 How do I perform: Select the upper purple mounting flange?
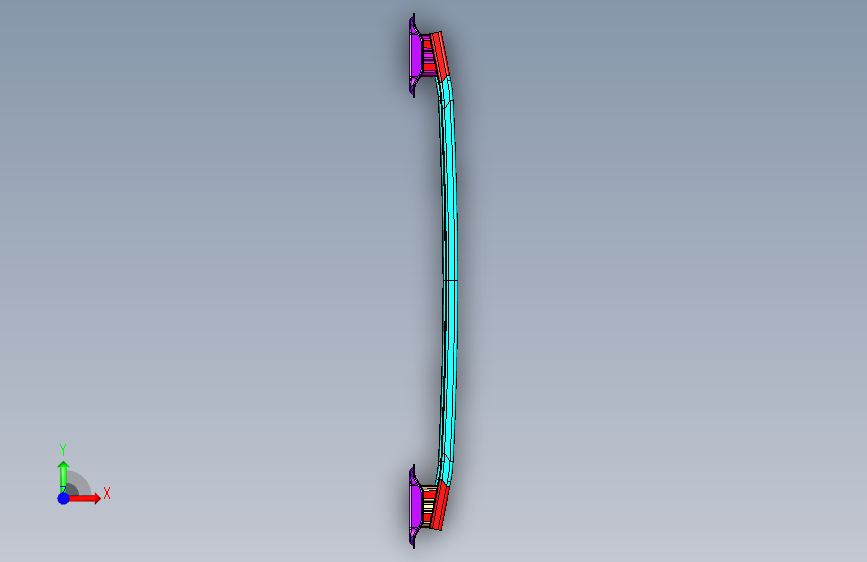[415, 55]
